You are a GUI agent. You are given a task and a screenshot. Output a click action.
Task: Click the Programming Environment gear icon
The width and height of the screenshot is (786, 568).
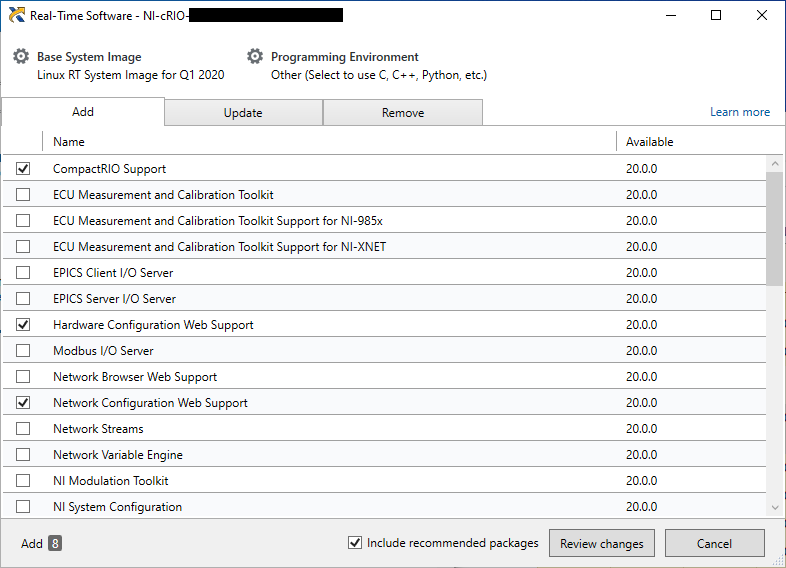pos(255,57)
